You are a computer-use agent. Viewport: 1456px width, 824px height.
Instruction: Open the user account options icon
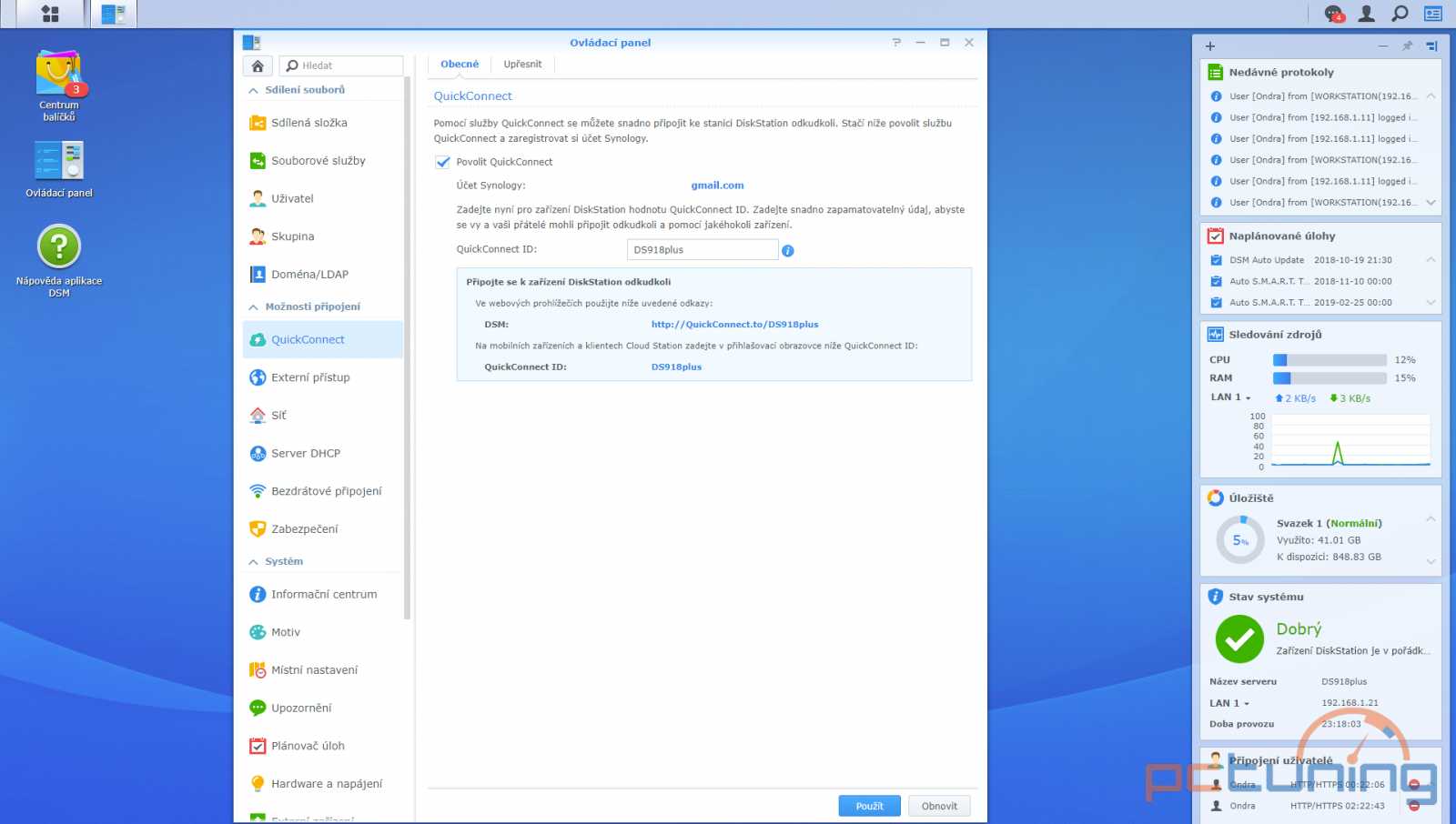pos(1366,14)
